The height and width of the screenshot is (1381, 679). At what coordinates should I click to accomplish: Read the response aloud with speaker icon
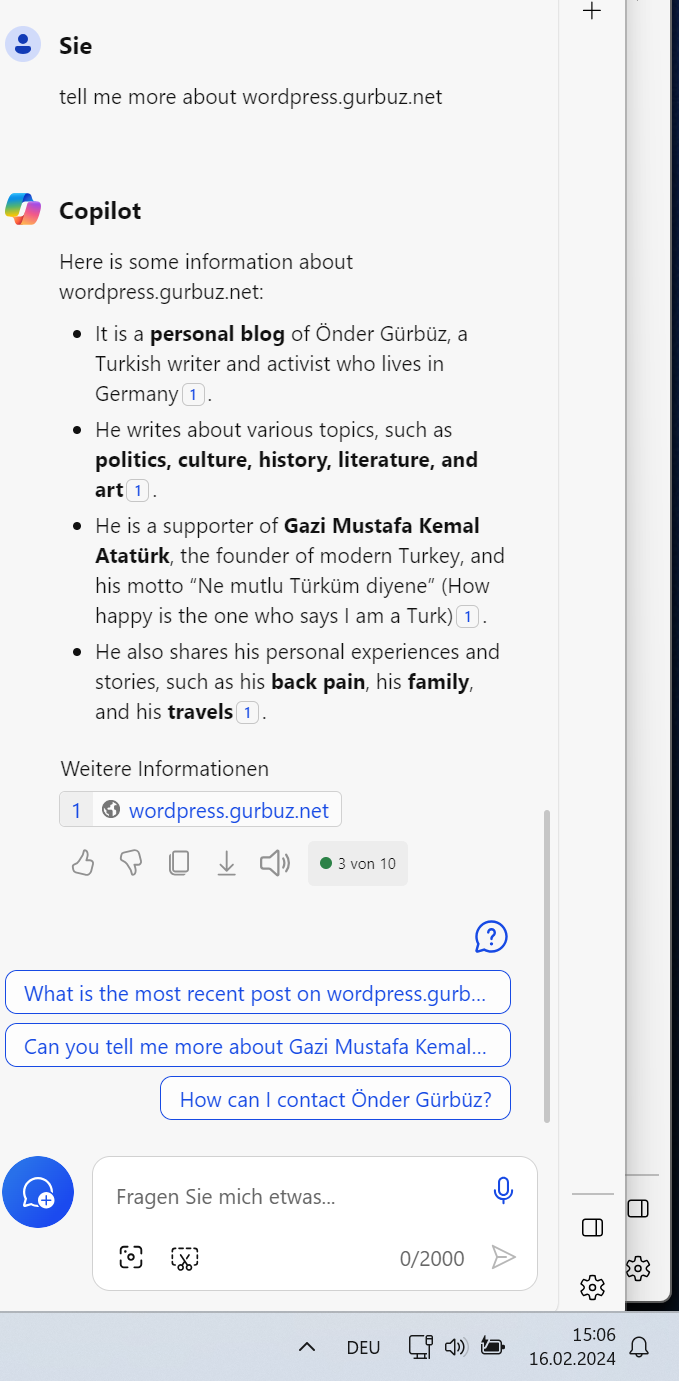click(x=275, y=863)
